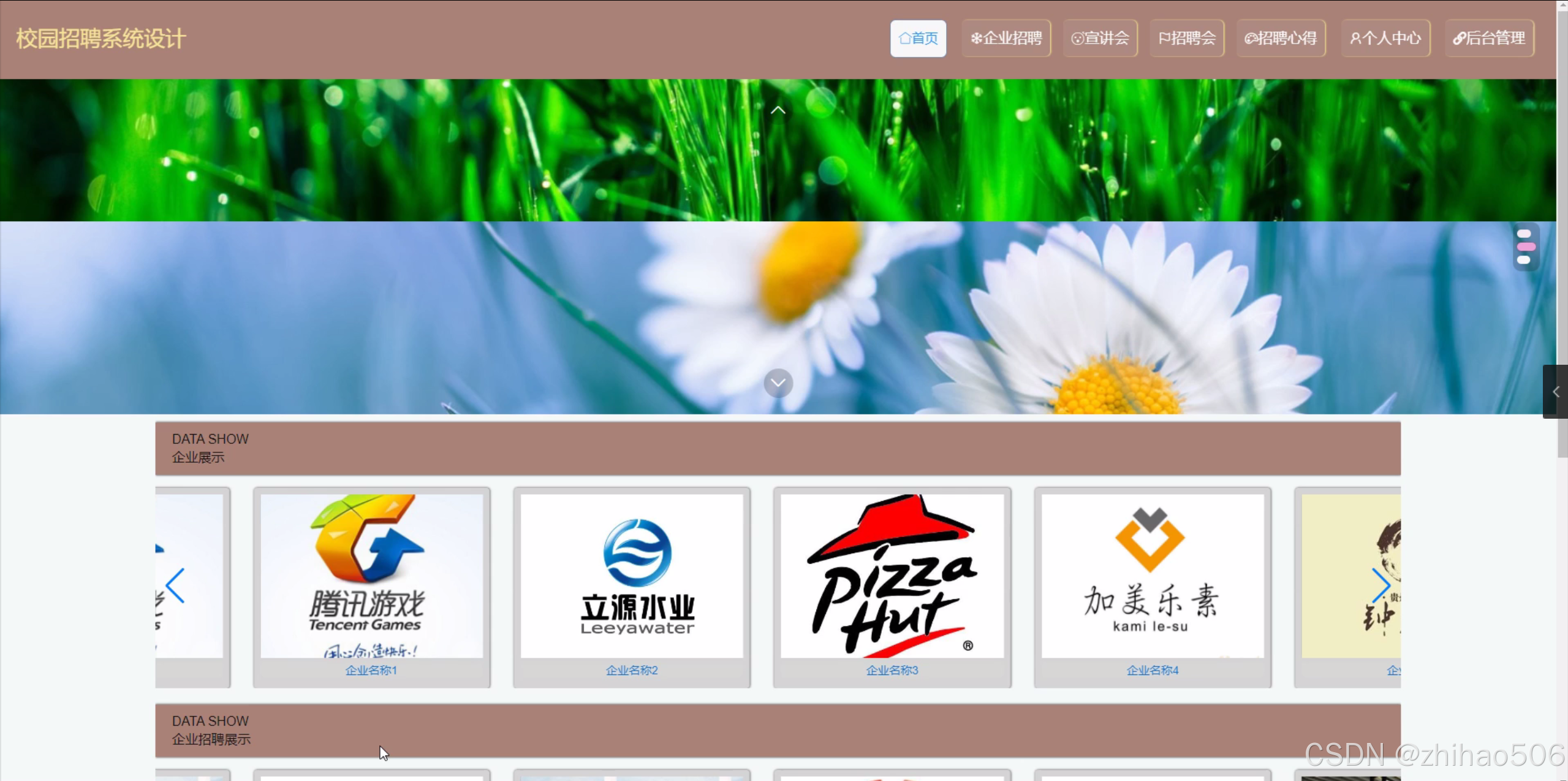Open 招聘心得 section
The image size is (1568, 781).
tap(1280, 39)
